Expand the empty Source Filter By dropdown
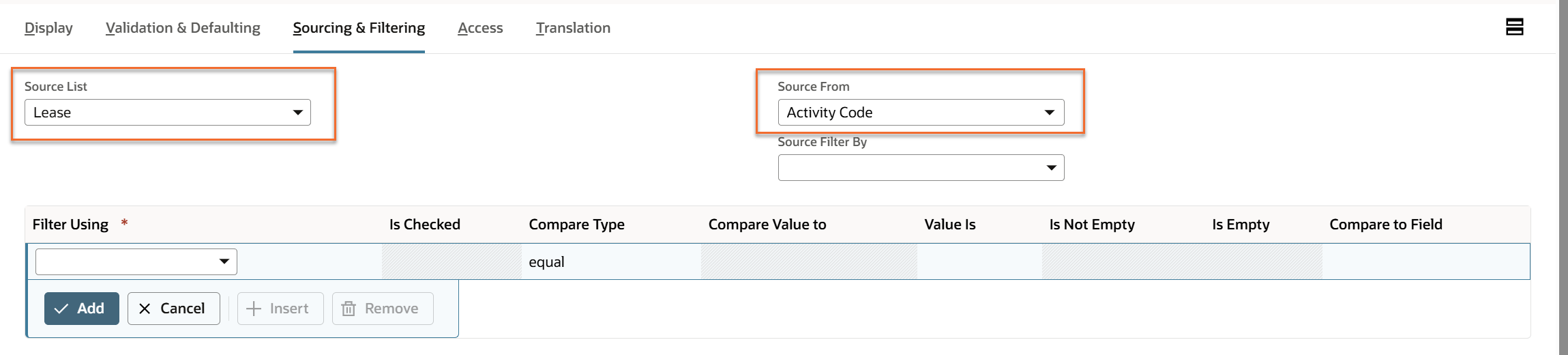Screen dimensions: 1568x355 click(921, 168)
